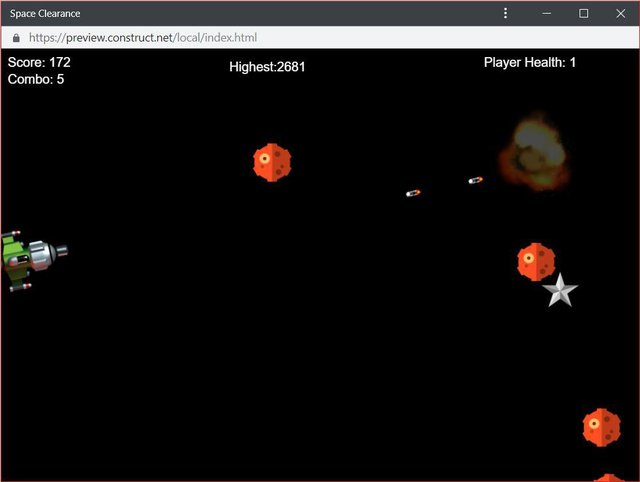Click the padlock icon in address bar
640x482 pixels.
tap(16, 38)
